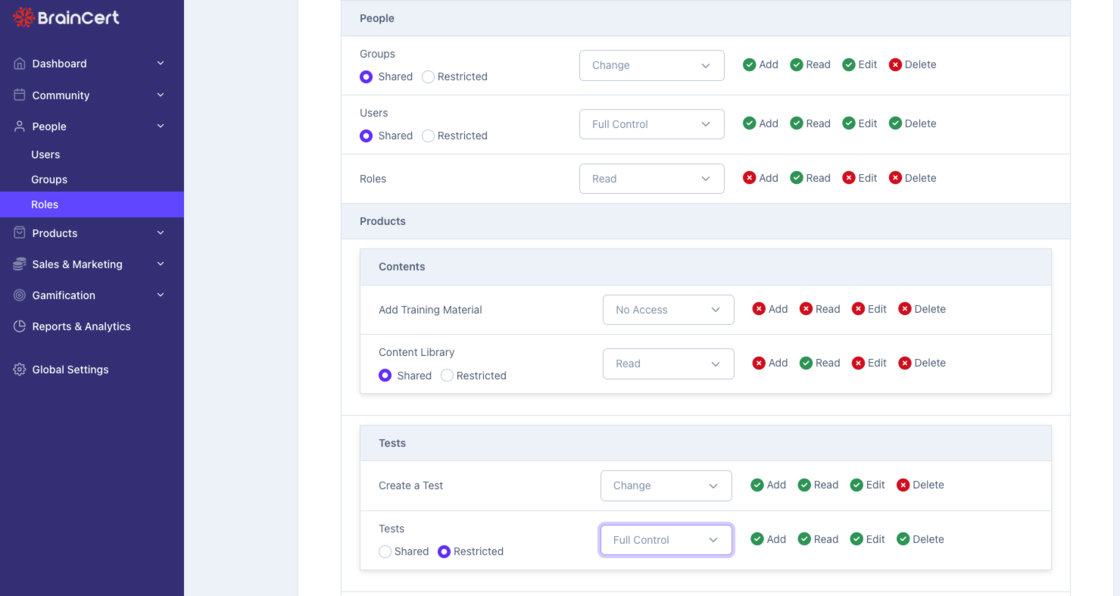Click the Gamification sidebar icon
Image resolution: width=1120 pixels, height=596 pixels.
[18, 295]
